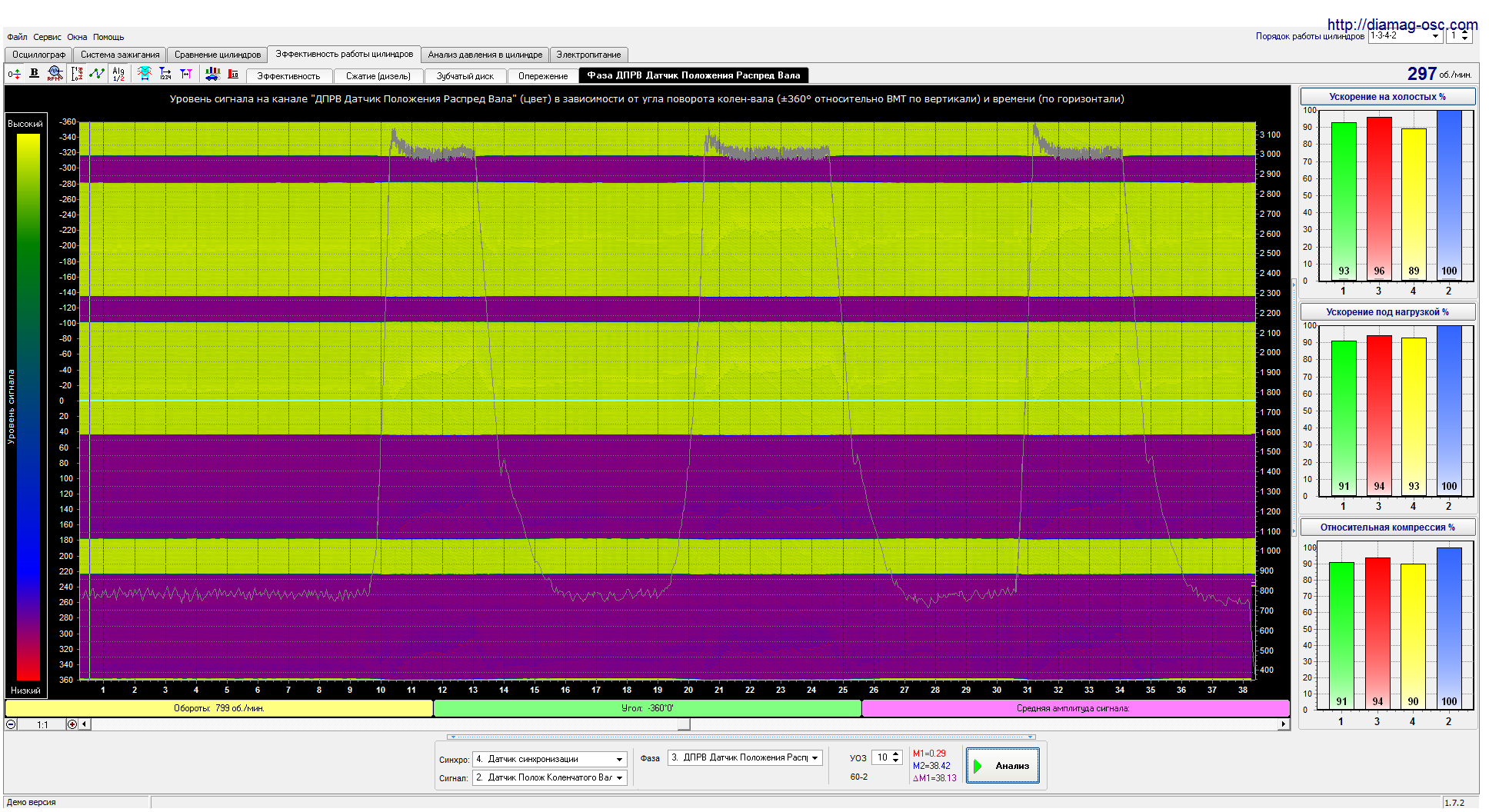Open the Эффективность sub-tab

tap(288, 76)
